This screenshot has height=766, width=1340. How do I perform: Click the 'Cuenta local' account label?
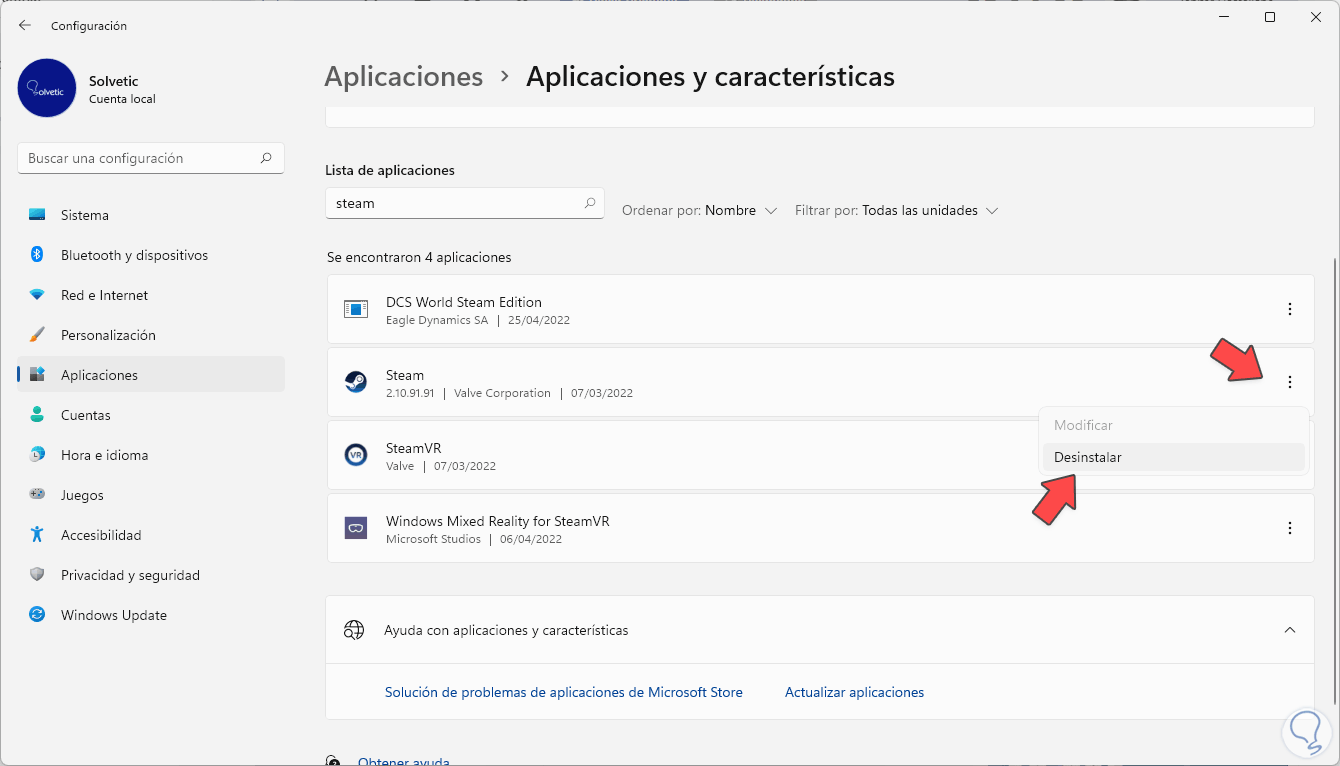122,99
